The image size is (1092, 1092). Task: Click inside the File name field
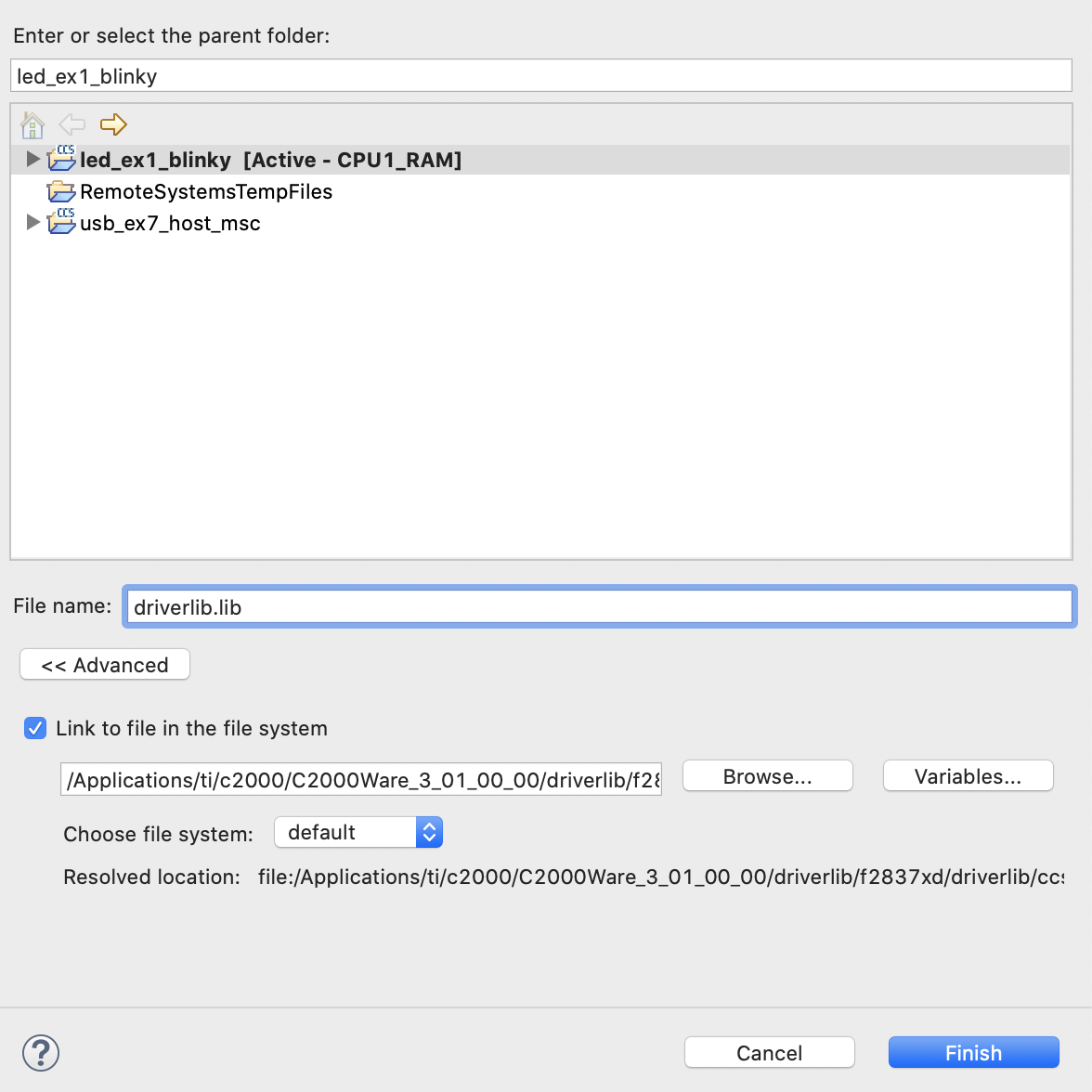(599, 606)
